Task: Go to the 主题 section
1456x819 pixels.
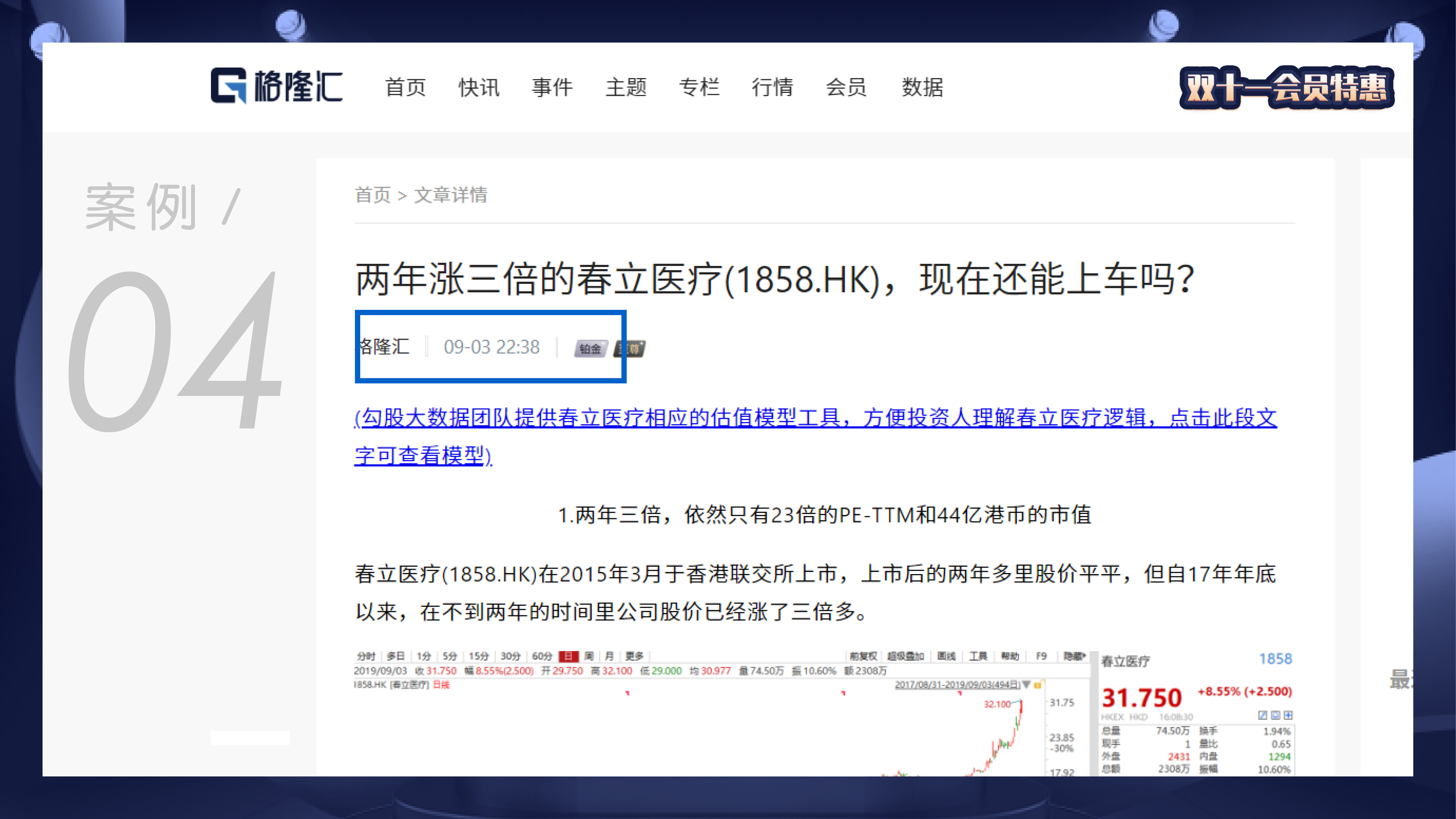Action: click(626, 88)
